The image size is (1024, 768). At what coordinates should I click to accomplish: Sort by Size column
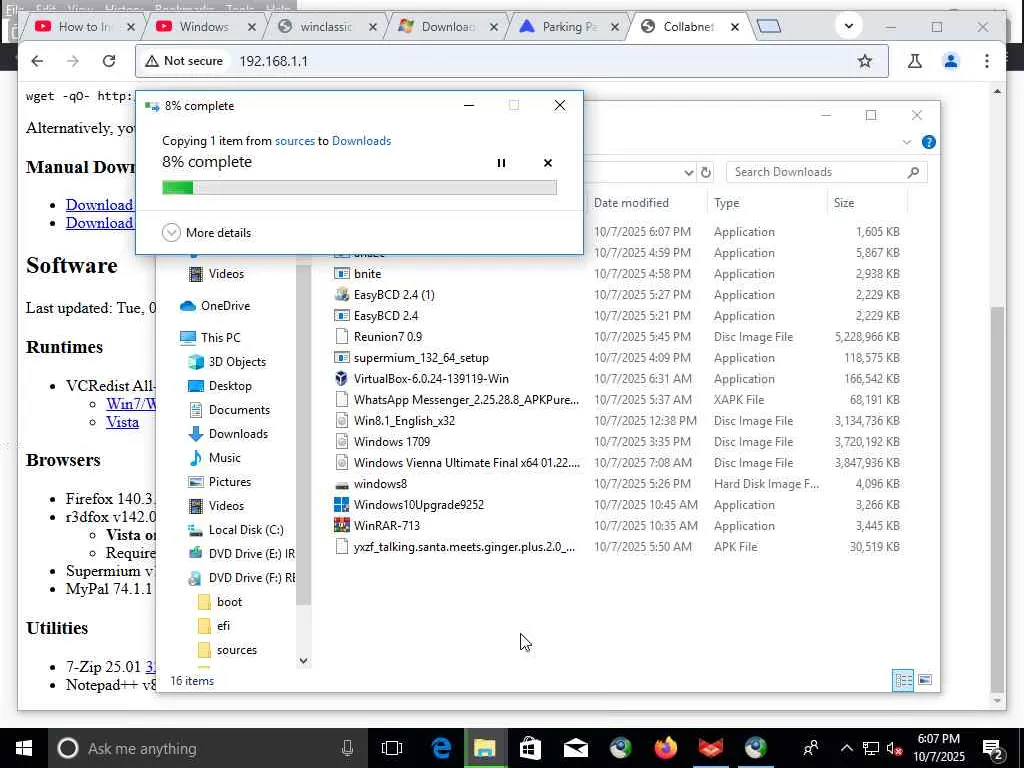[843, 203]
